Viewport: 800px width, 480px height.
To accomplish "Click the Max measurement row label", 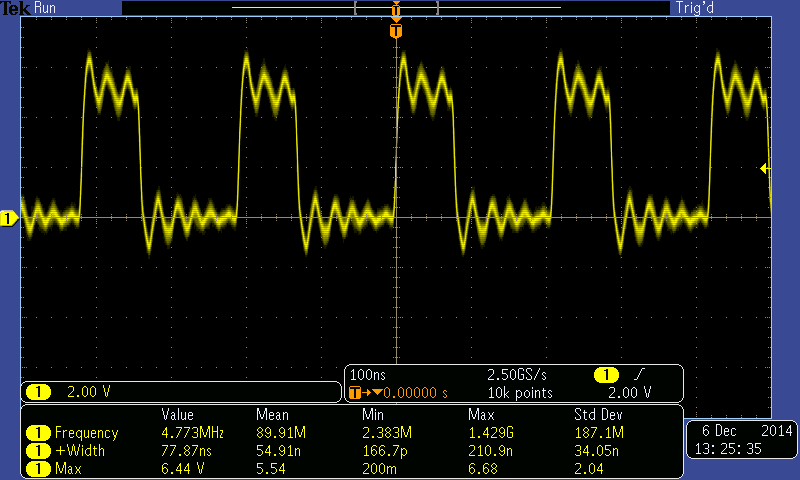I will click(x=68, y=469).
